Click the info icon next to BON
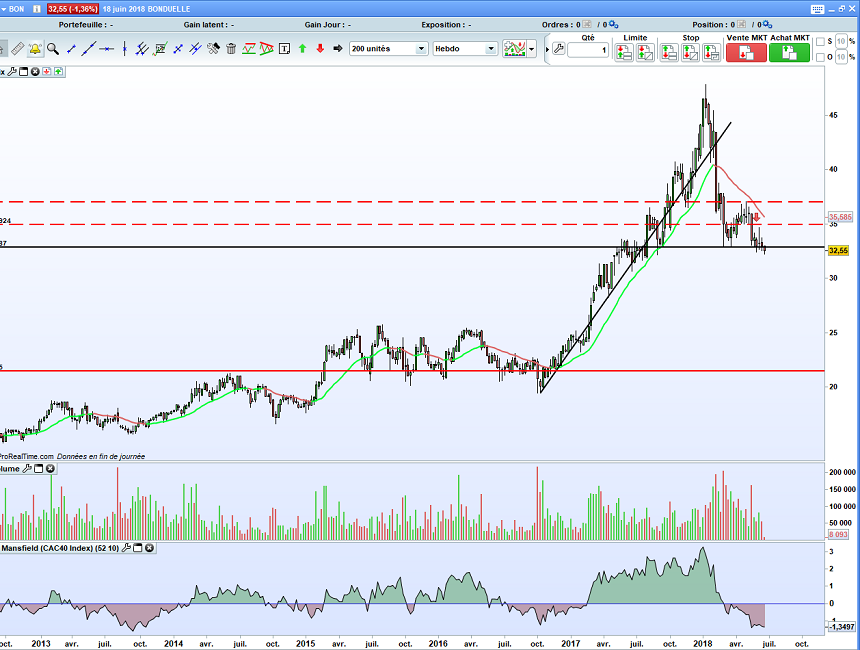Viewport: 860px width, 650px height. coord(37,9)
